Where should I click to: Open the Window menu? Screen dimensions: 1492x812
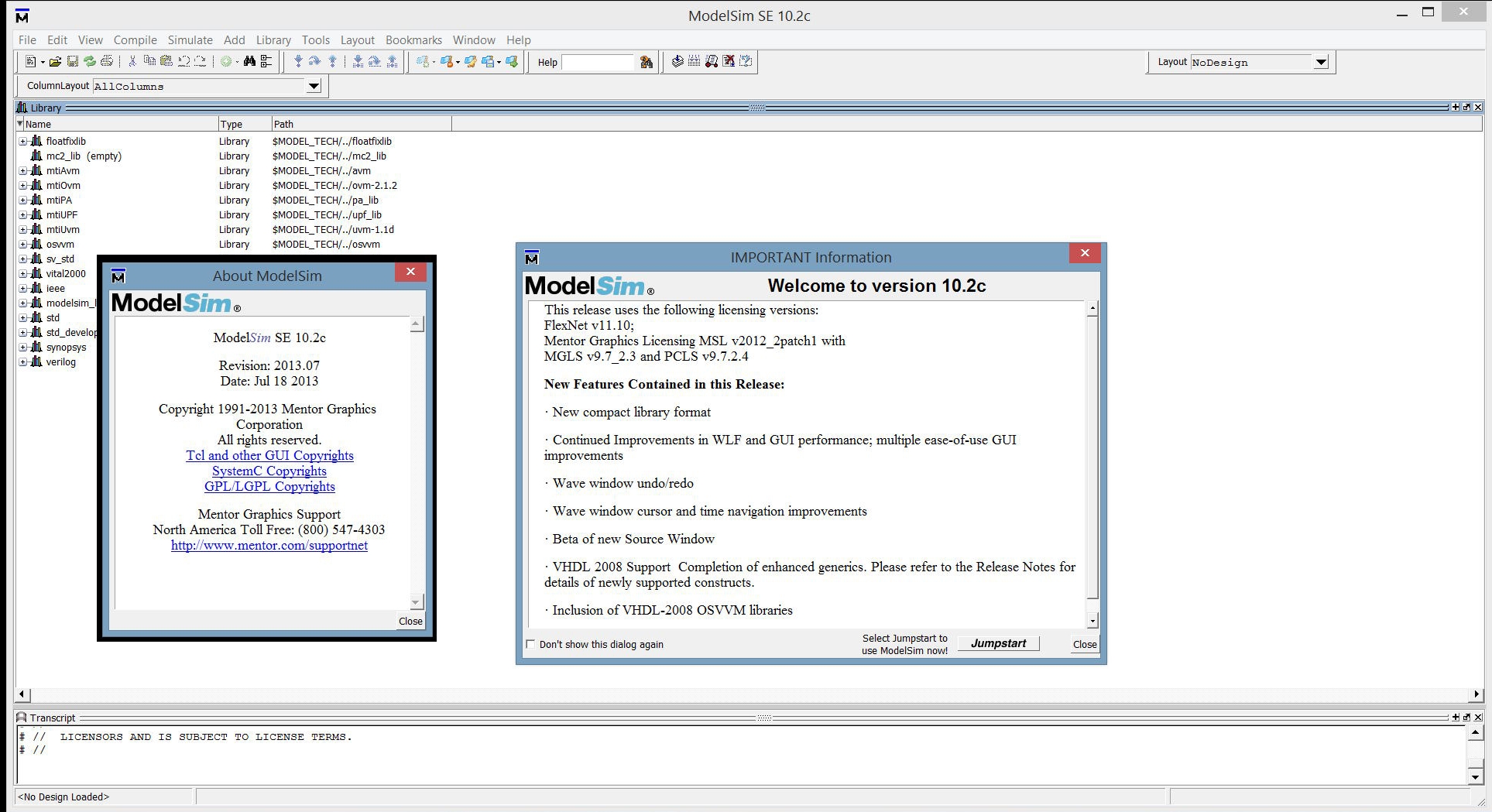[474, 40]
